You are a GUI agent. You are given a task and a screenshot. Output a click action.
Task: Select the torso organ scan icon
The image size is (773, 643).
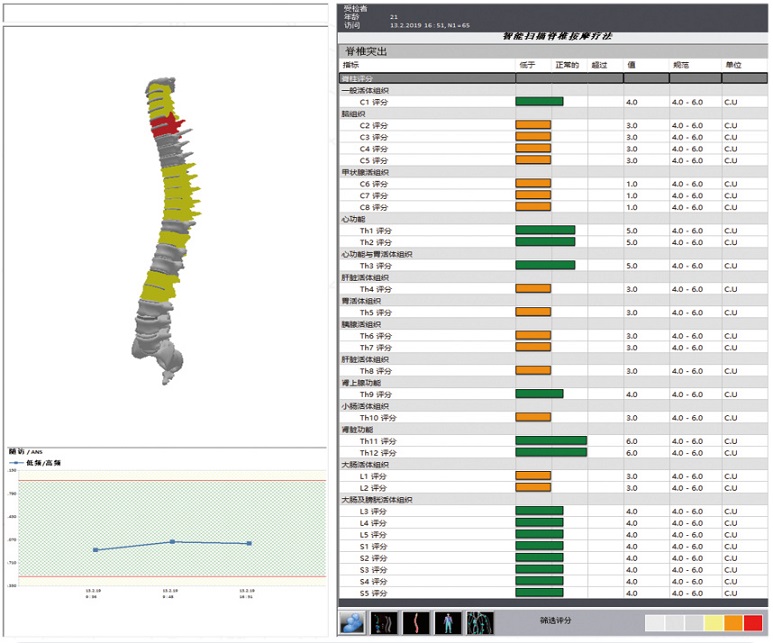pos(480,622)
